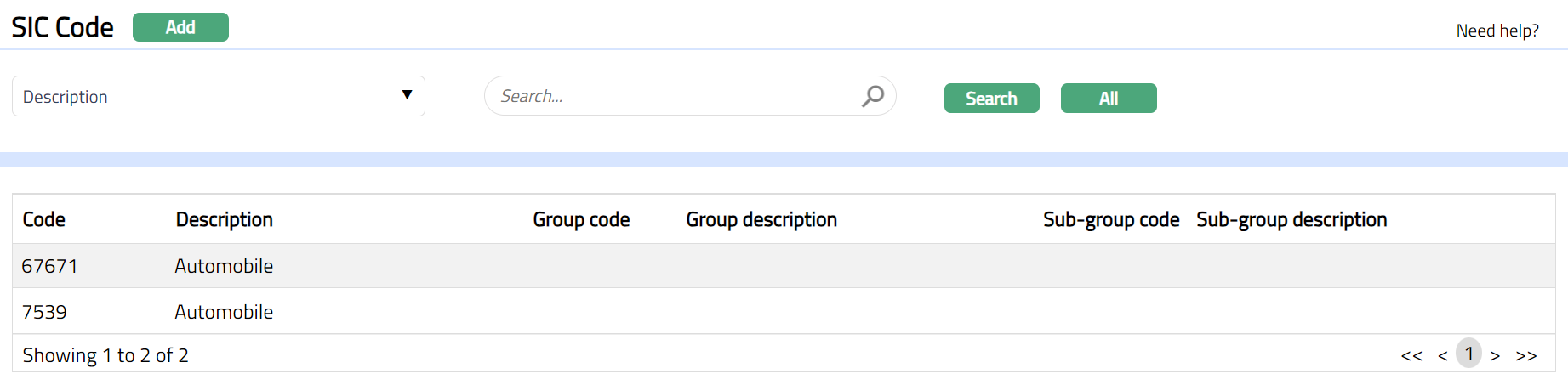
Task: Click the magnifying glass search icon
Action: (872, 96)
